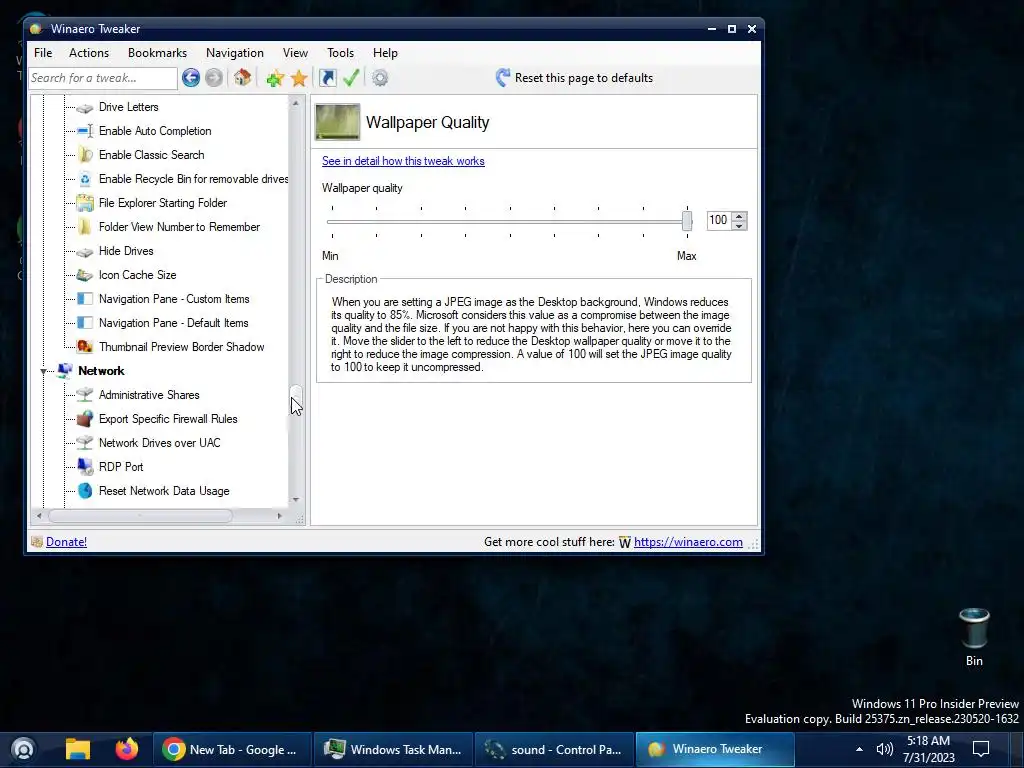Click the Reset Network Data Usage icon
1024x768 pixels.
coord(85,490)
